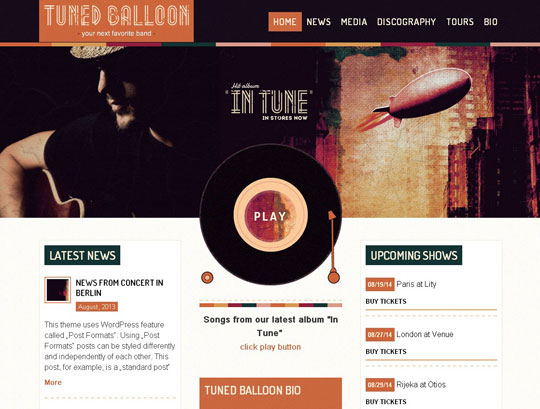Image resolution: width=540 pixels, height=409 pixels.
Task: Open the Discography page
Action: (406, 22)
